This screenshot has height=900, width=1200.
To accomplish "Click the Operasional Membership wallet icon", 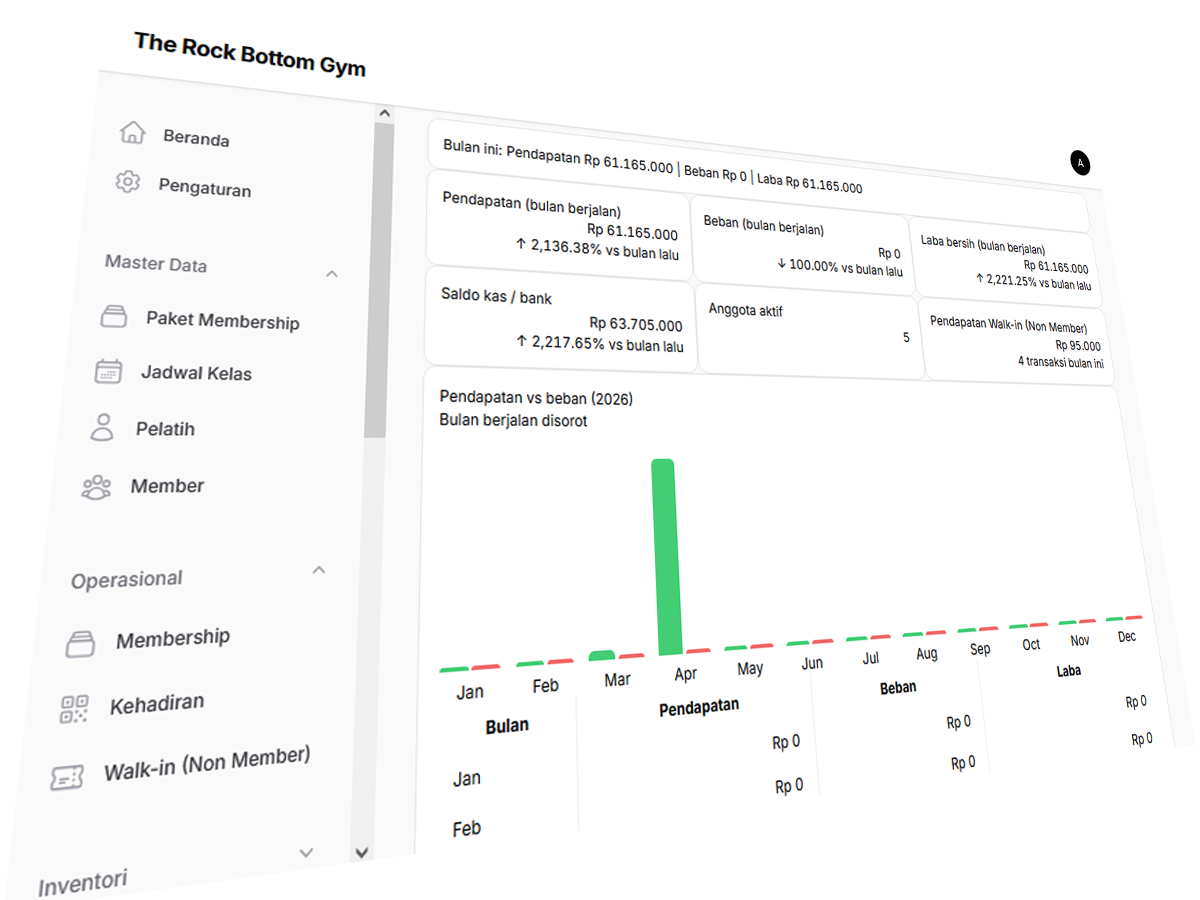I will point(80,644).
